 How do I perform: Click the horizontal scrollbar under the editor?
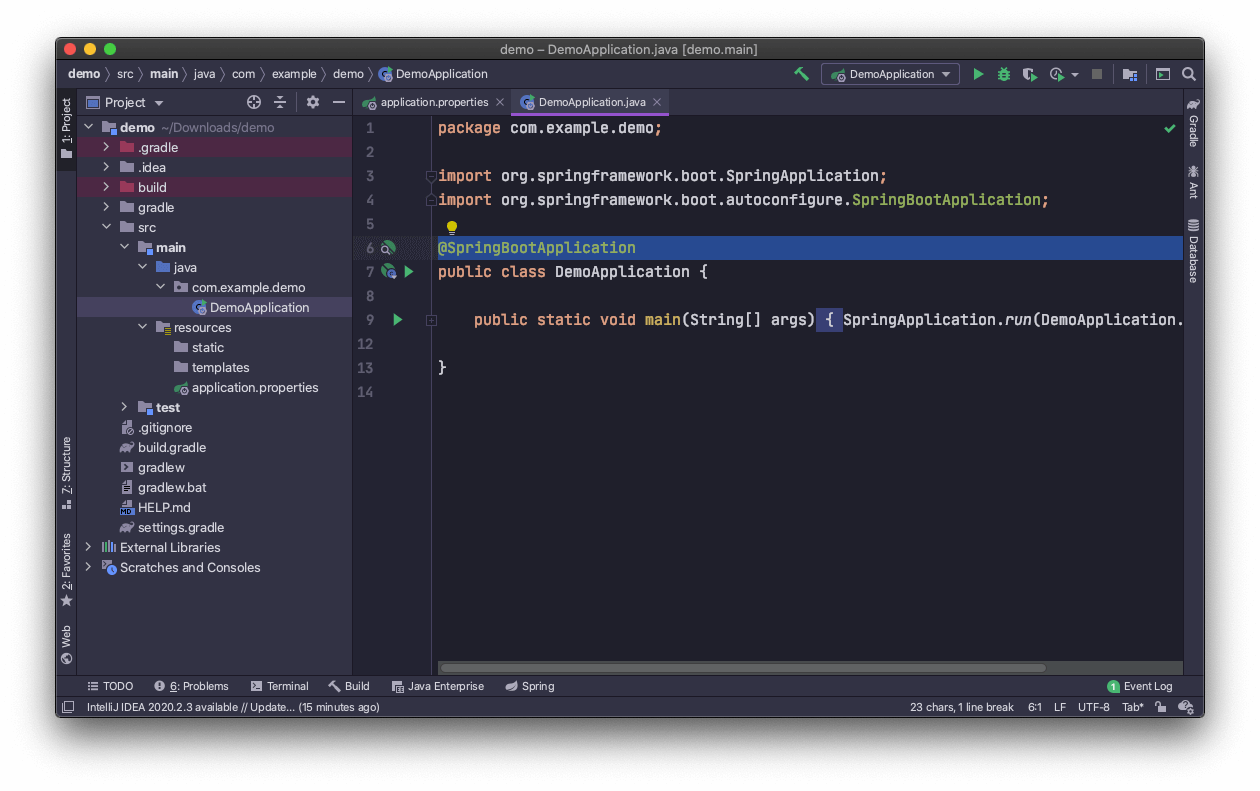[742, 668]
